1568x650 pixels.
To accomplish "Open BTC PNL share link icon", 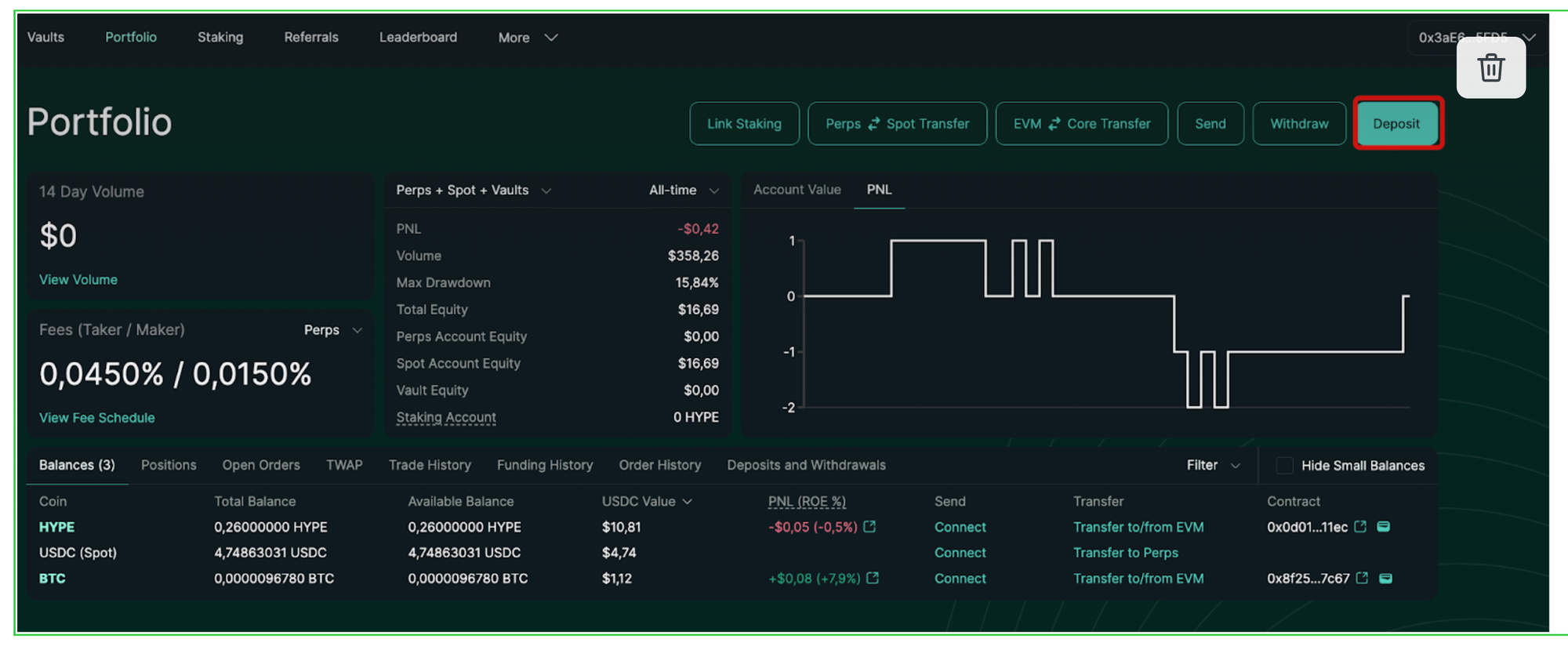I will pyautogui.click(x=873, y=578).
